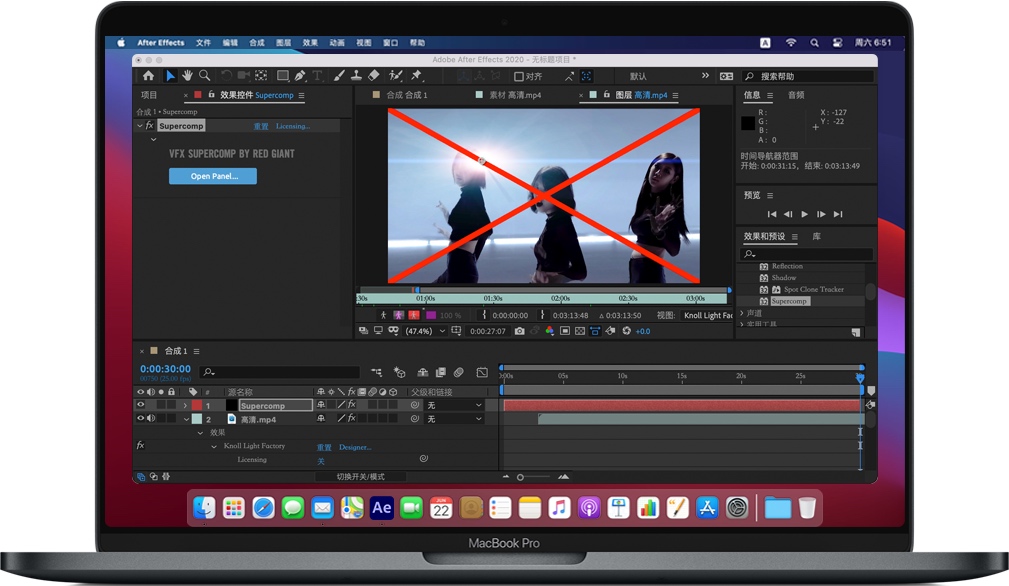Click the current time display 0:00:30:00
Image resolution: width=1009 pixels, height=586 pixels.
tap(164, 368)
